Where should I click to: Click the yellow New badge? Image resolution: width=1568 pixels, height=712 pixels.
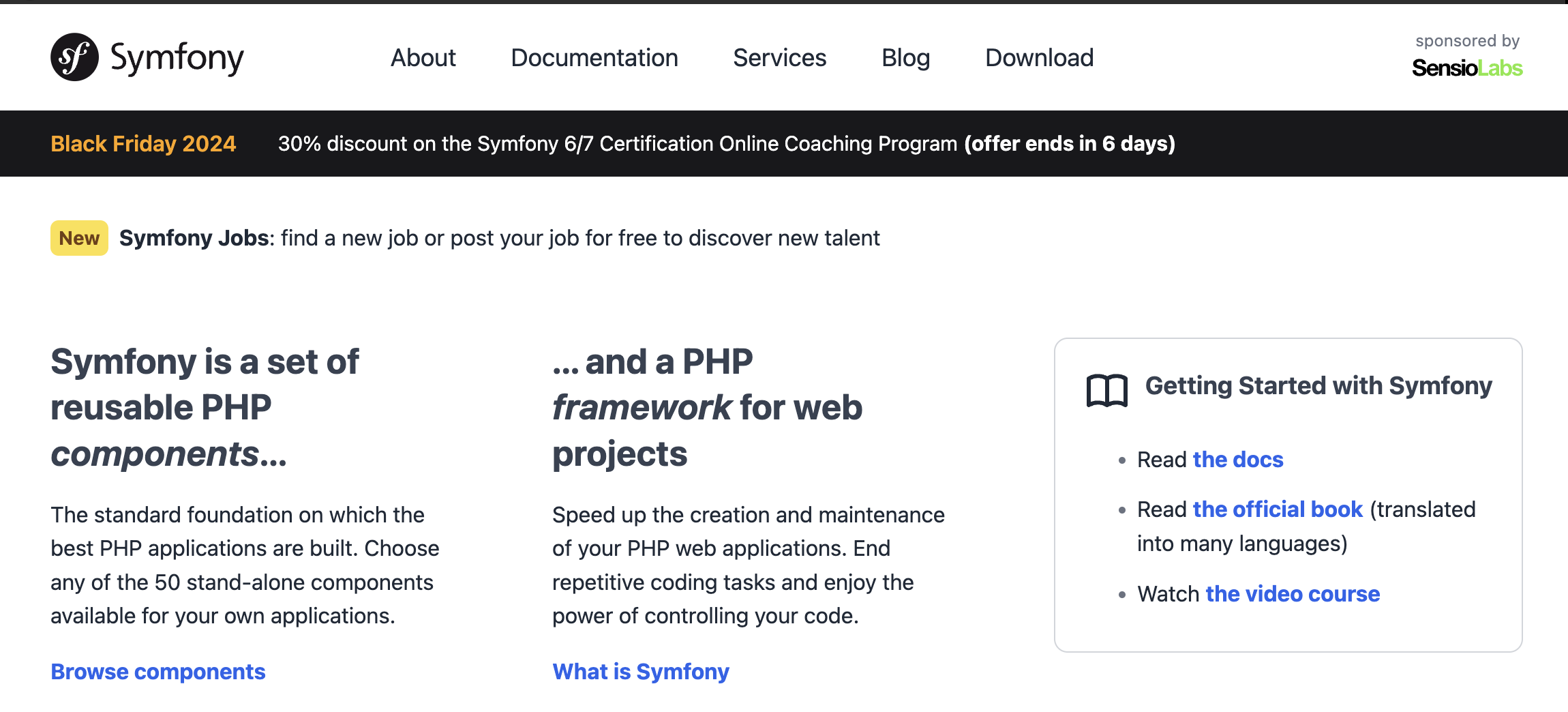(79, 238)
